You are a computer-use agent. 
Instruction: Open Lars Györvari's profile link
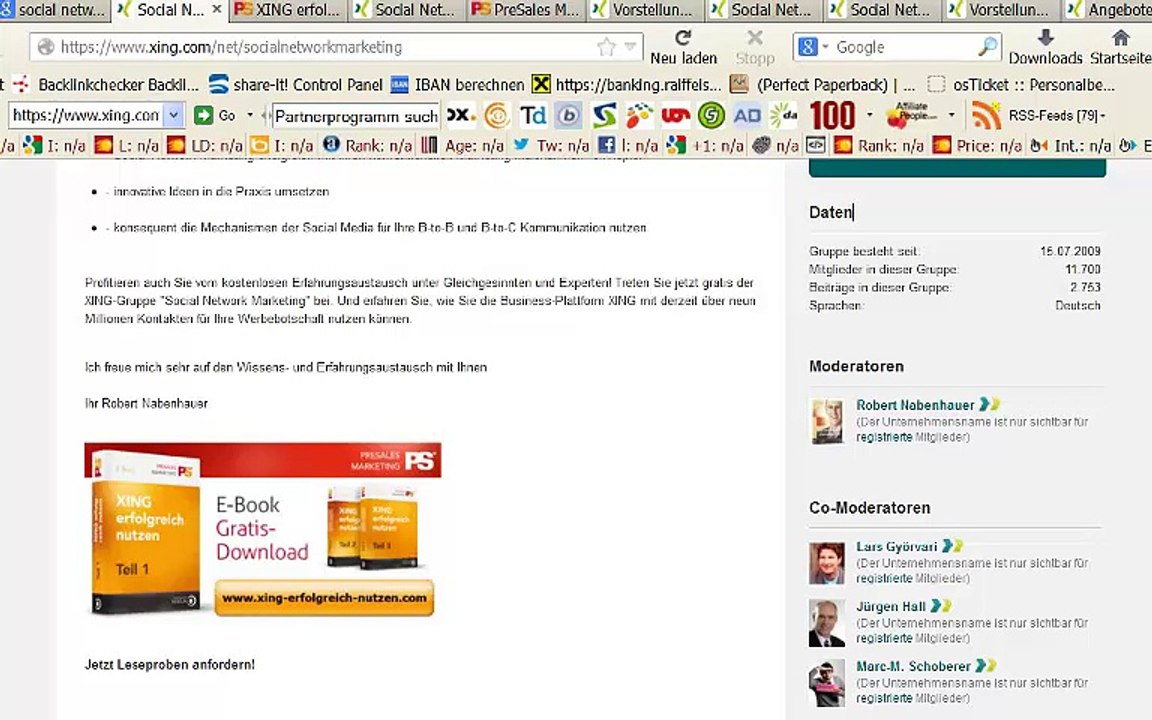coord(896,547)
